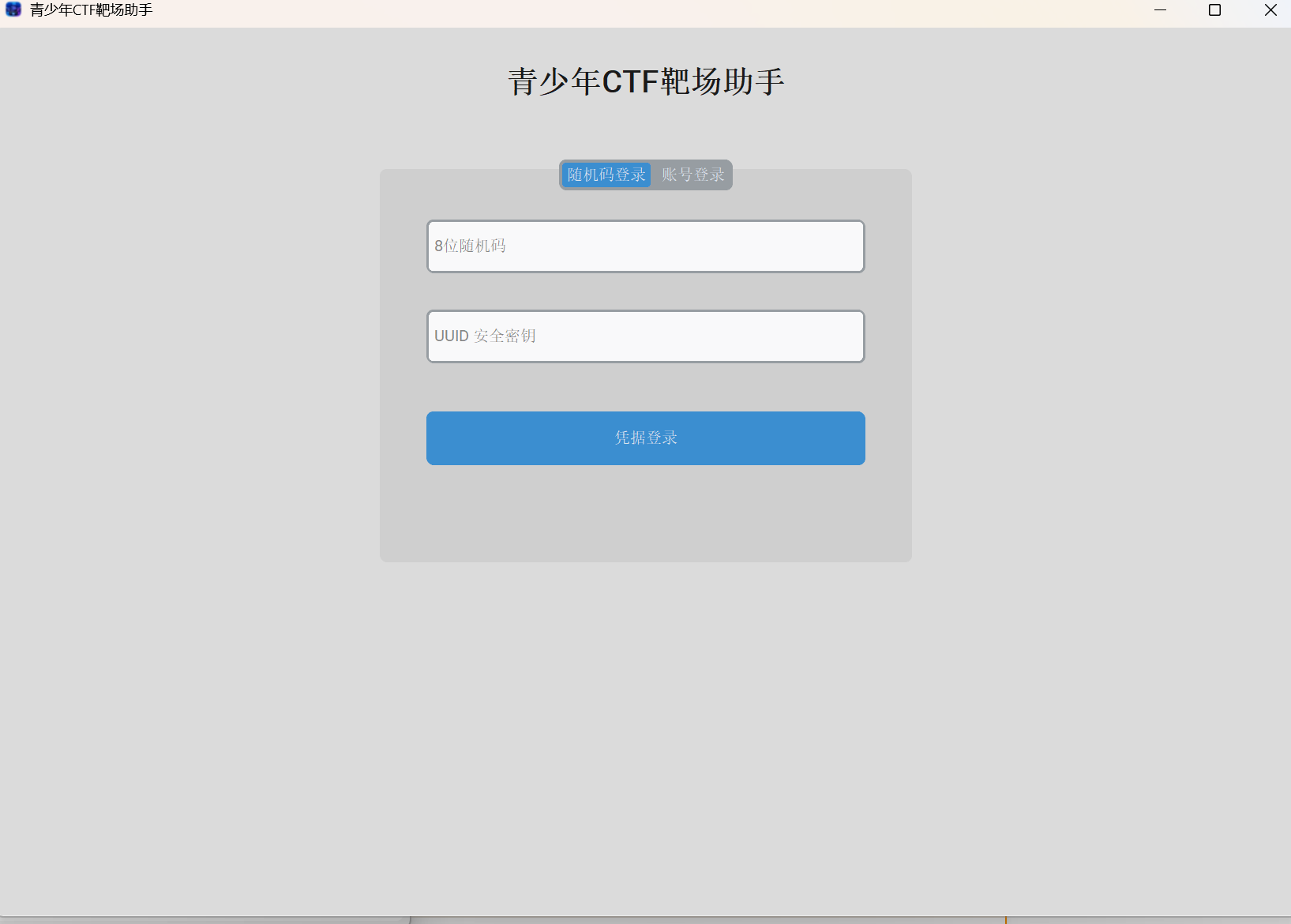Place the cursor in the UUID security key box

tap(645, 336)
